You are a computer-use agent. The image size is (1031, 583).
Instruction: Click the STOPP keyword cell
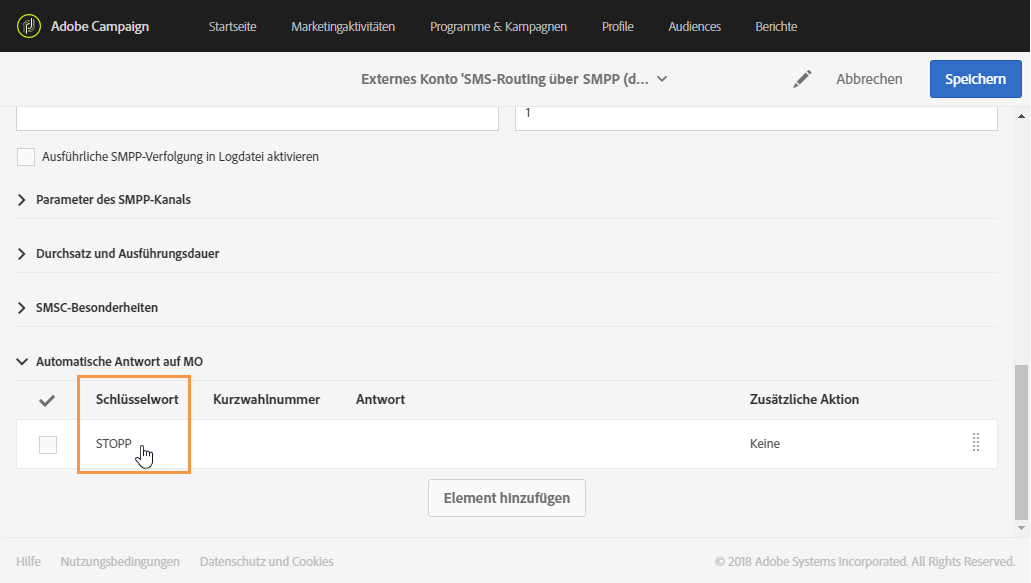114,444
